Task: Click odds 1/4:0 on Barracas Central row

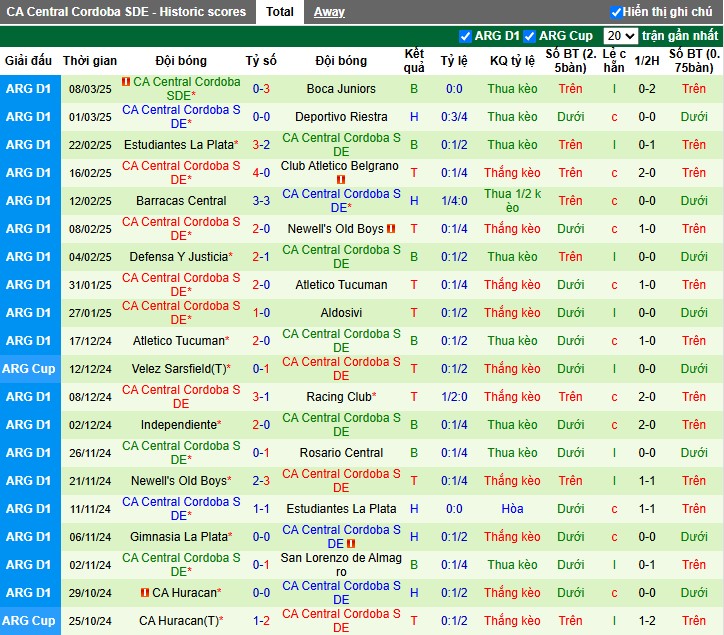Action: point(454,201)
